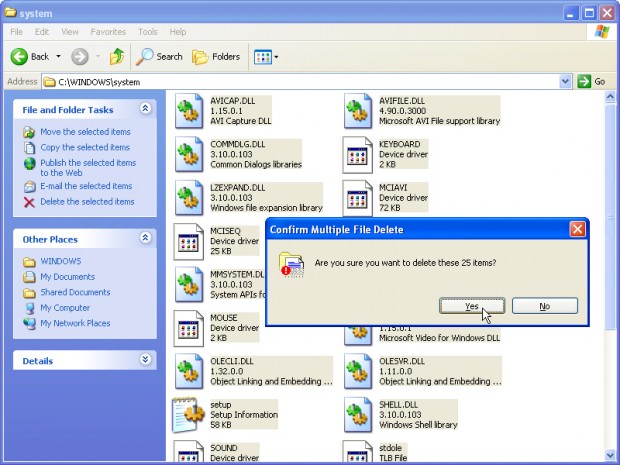Select the setup Setup Information icon
The height and width of the screenshot is (465, 620).
pyautogui.click(x=189, y=415)
